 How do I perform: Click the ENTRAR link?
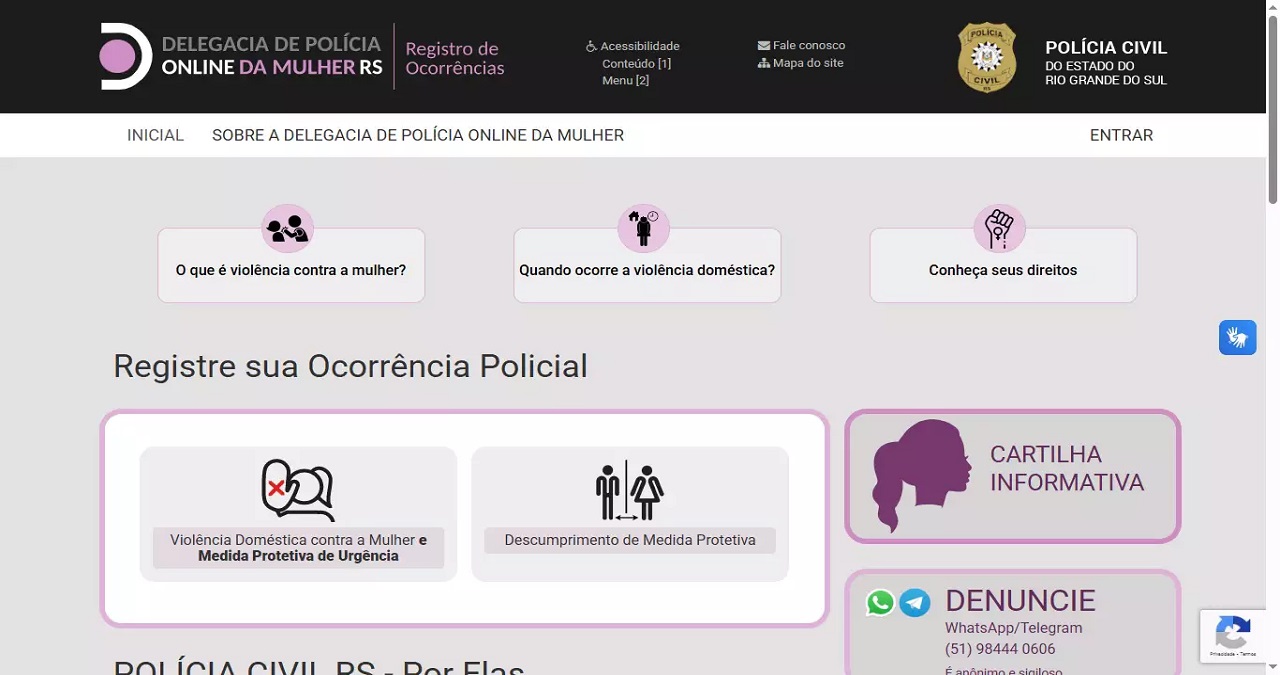coord(1121,135)
